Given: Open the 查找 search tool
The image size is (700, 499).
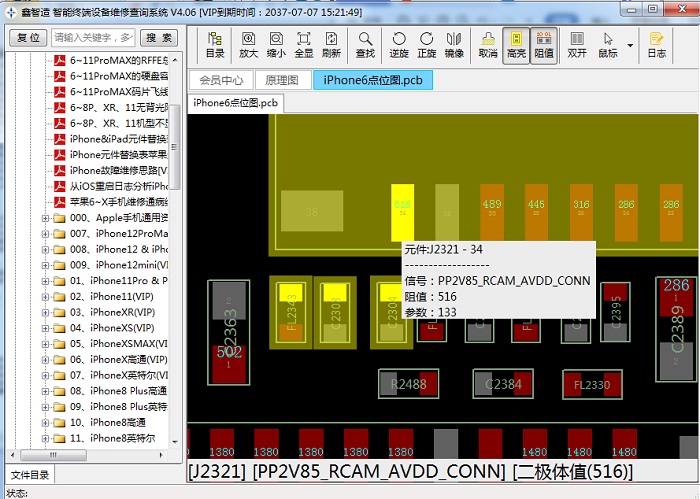Looking at the screenshot, I should click(365, 45).
